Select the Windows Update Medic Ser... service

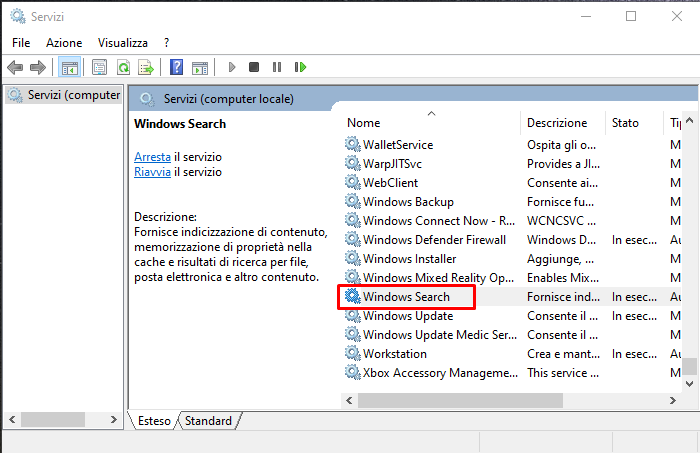click(440, 335)
